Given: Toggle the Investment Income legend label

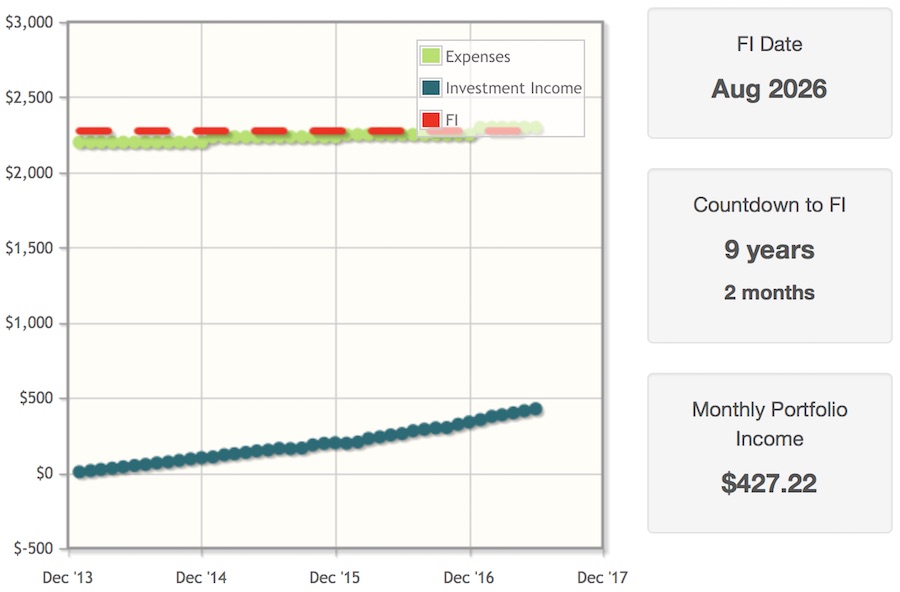Looking at the screenshot, I should [513, 88].
